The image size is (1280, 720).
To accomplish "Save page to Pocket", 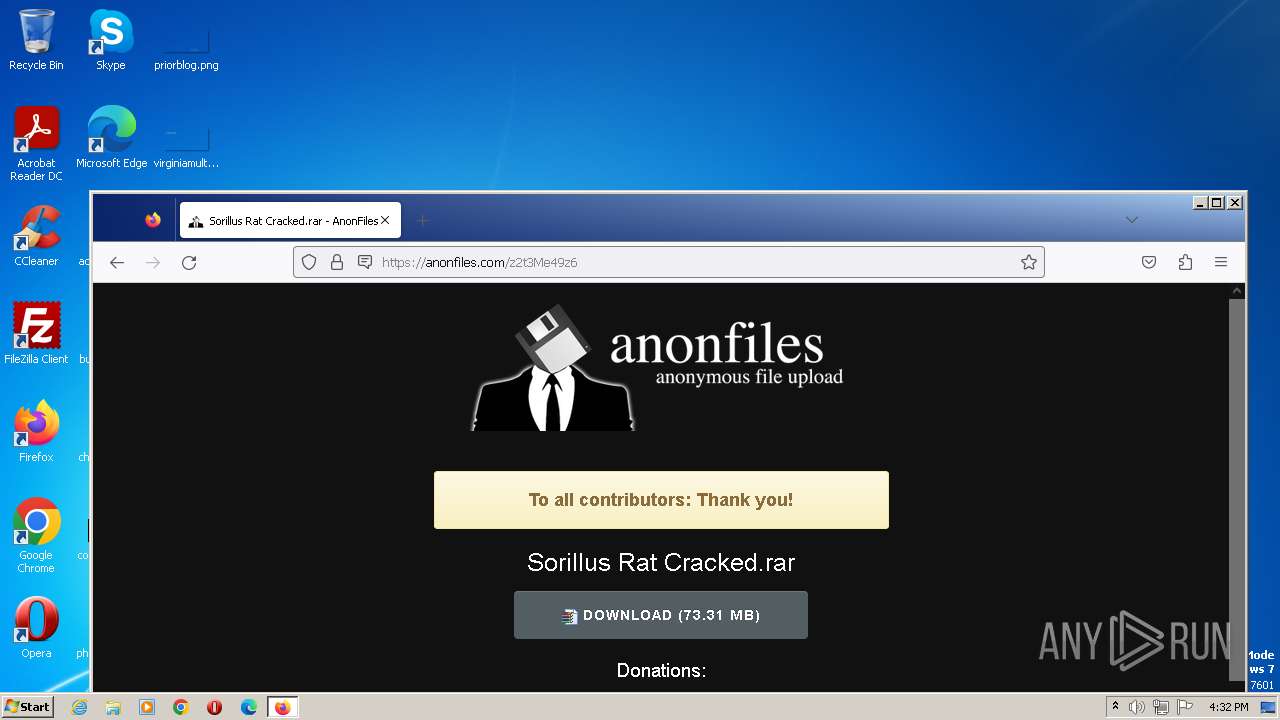I will 1149,262.
